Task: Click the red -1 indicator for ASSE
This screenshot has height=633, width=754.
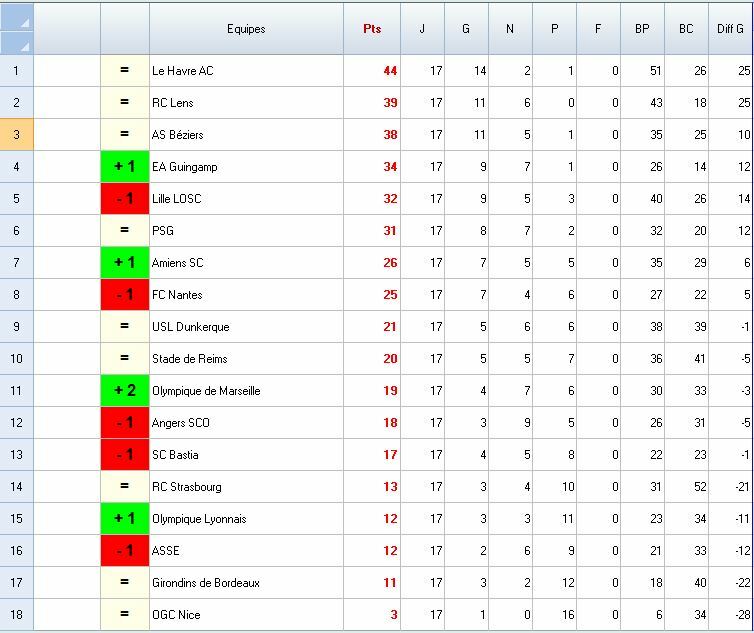Action: (125, 551)
